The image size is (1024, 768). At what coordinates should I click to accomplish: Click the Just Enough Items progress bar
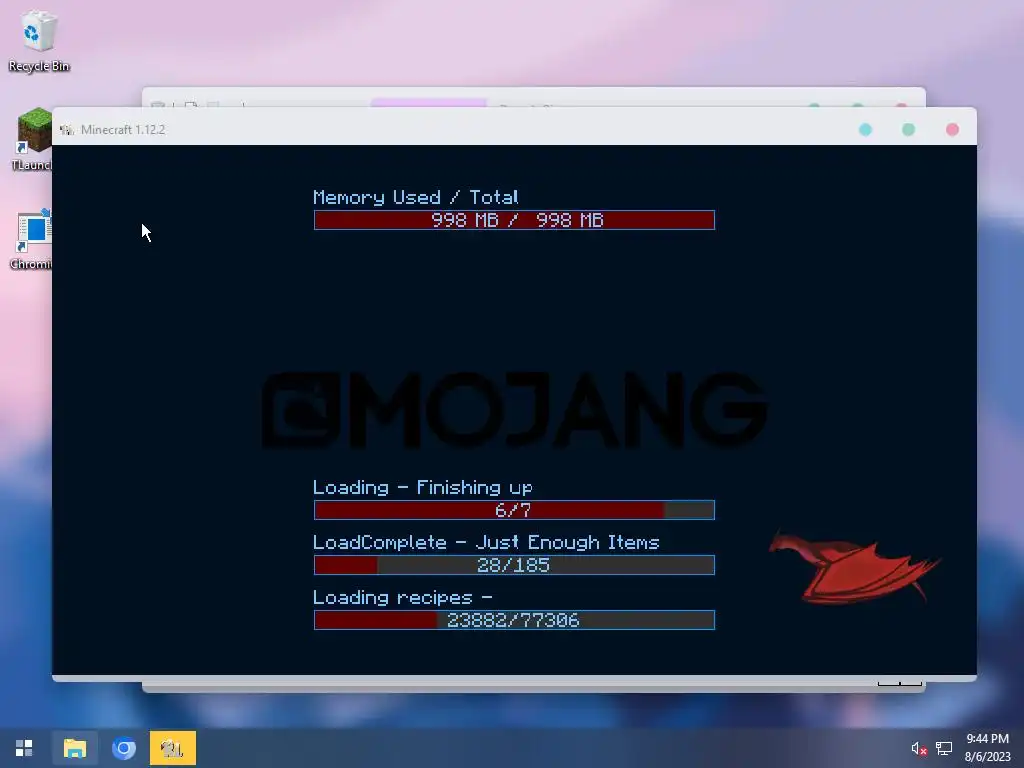(514, 565)
